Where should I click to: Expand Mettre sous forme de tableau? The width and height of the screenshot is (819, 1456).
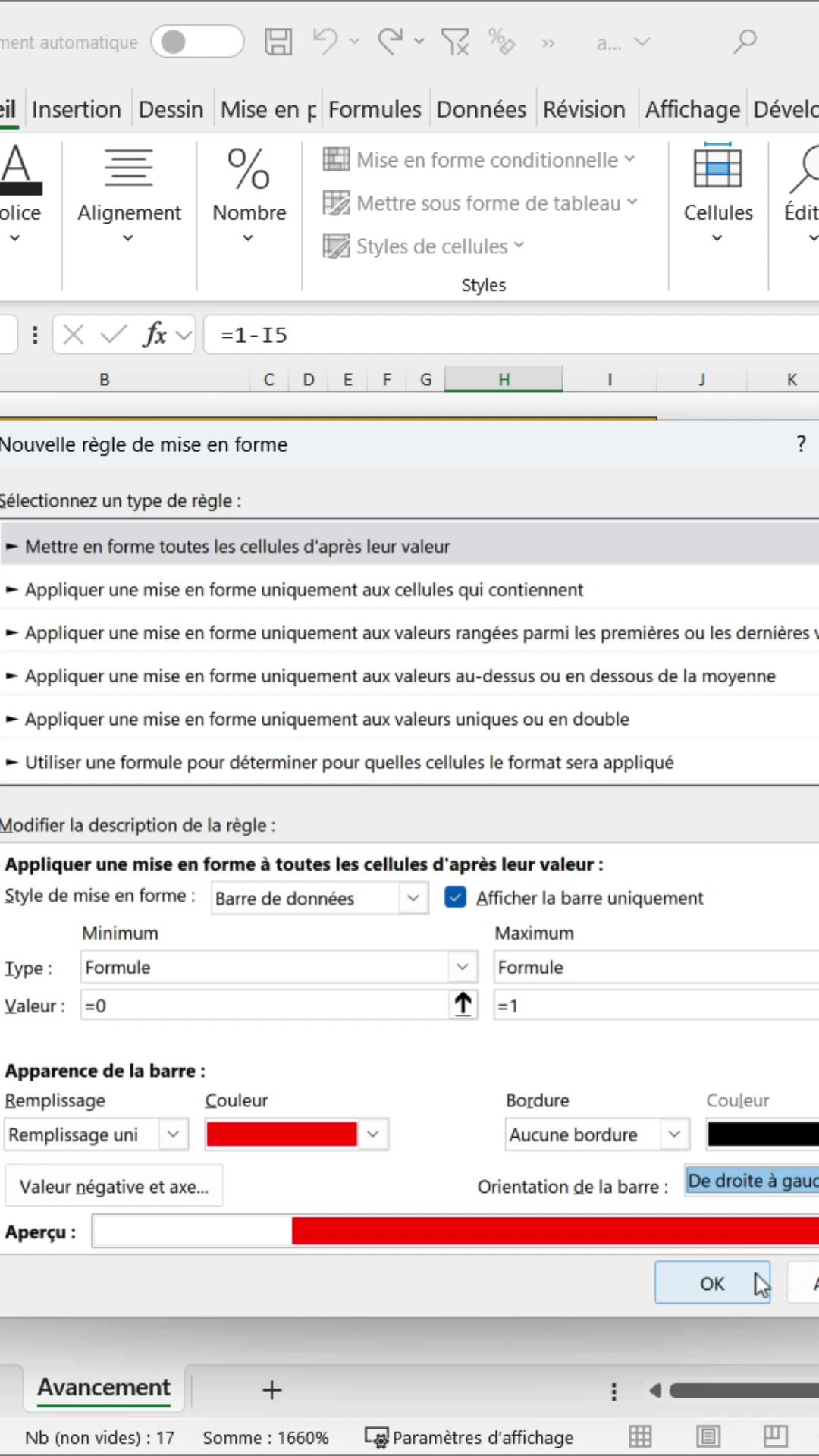[481, 203]
